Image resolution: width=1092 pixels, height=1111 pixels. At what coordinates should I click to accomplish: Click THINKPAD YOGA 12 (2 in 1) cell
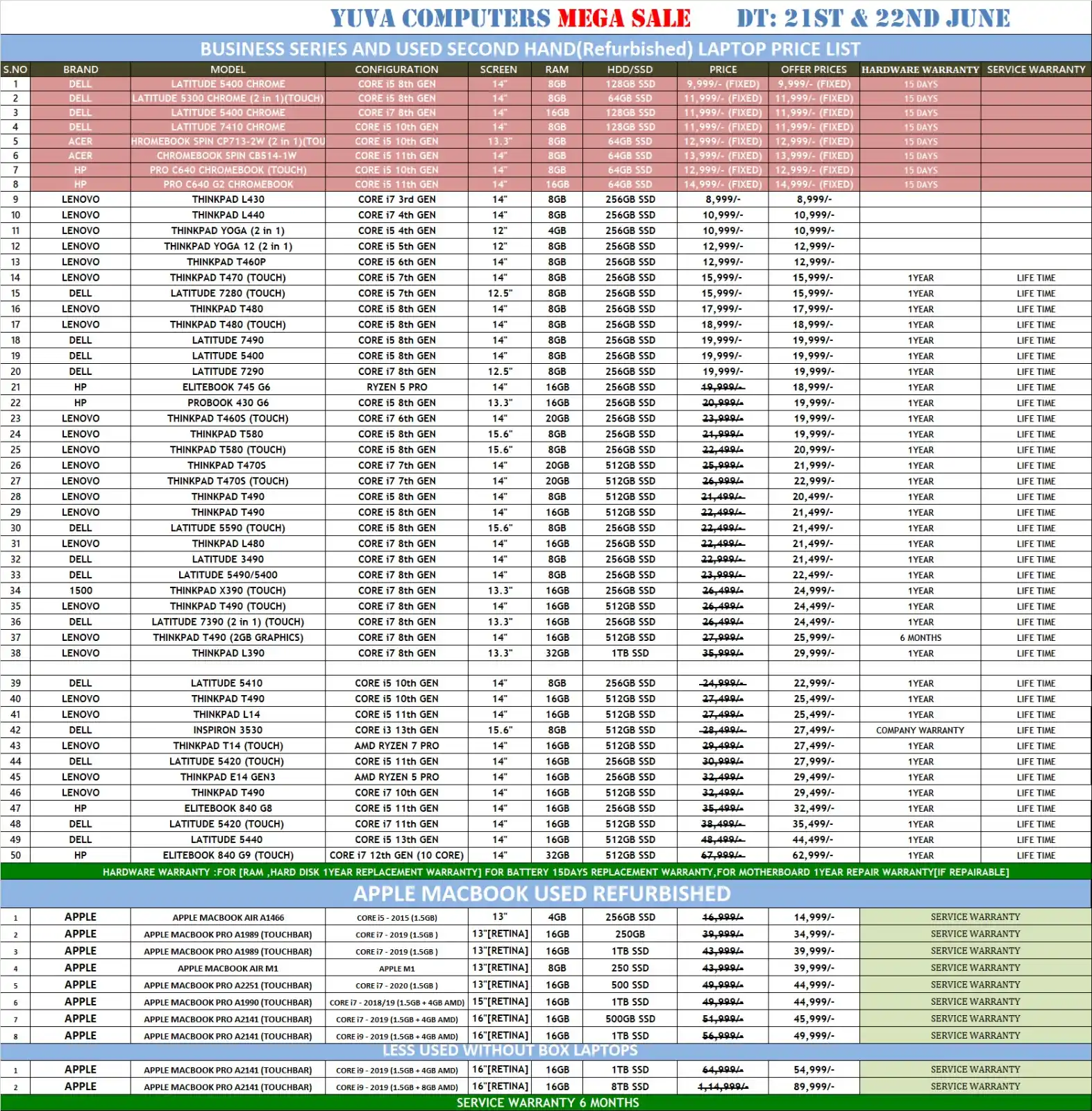pyautogui.click(x=228, y=247)
